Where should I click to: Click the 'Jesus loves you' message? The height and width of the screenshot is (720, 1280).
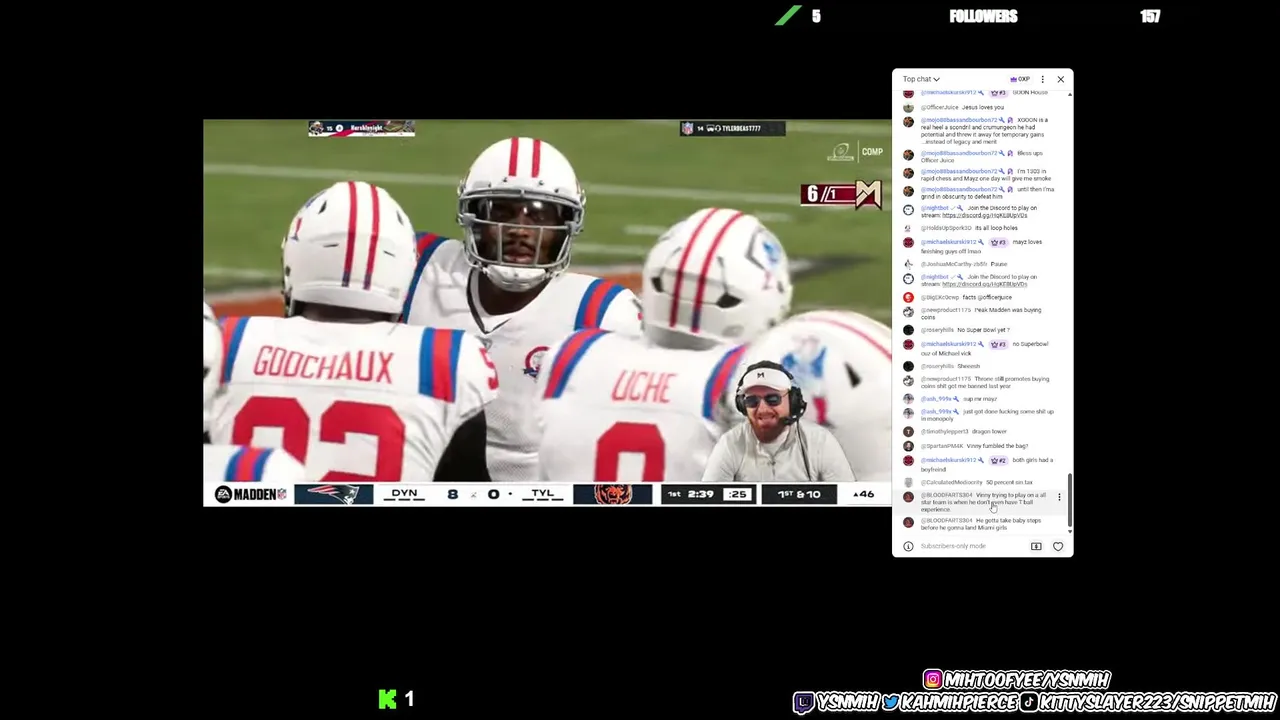(983, 107)
